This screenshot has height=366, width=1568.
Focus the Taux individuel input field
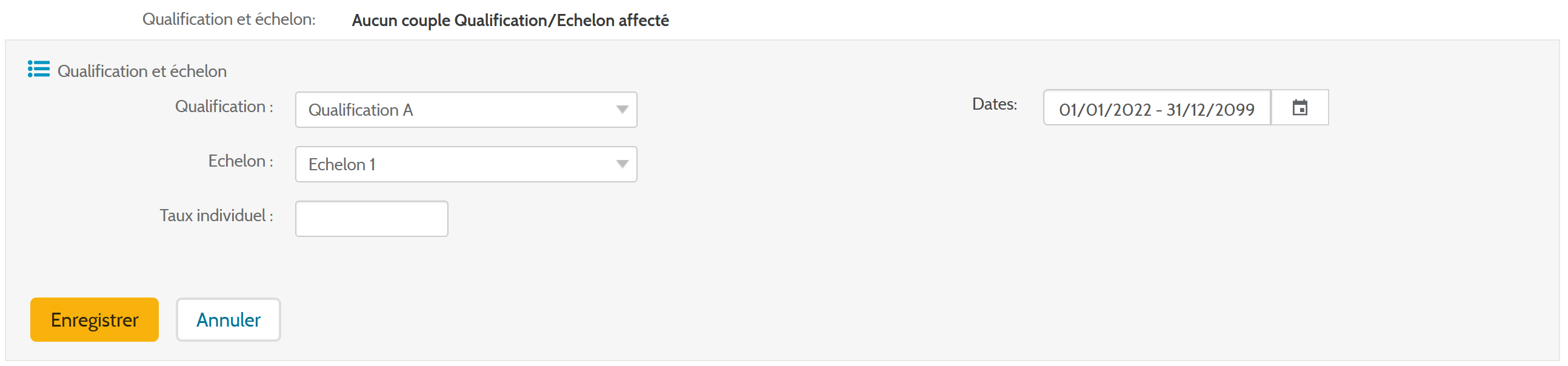(x=372, y=219)
